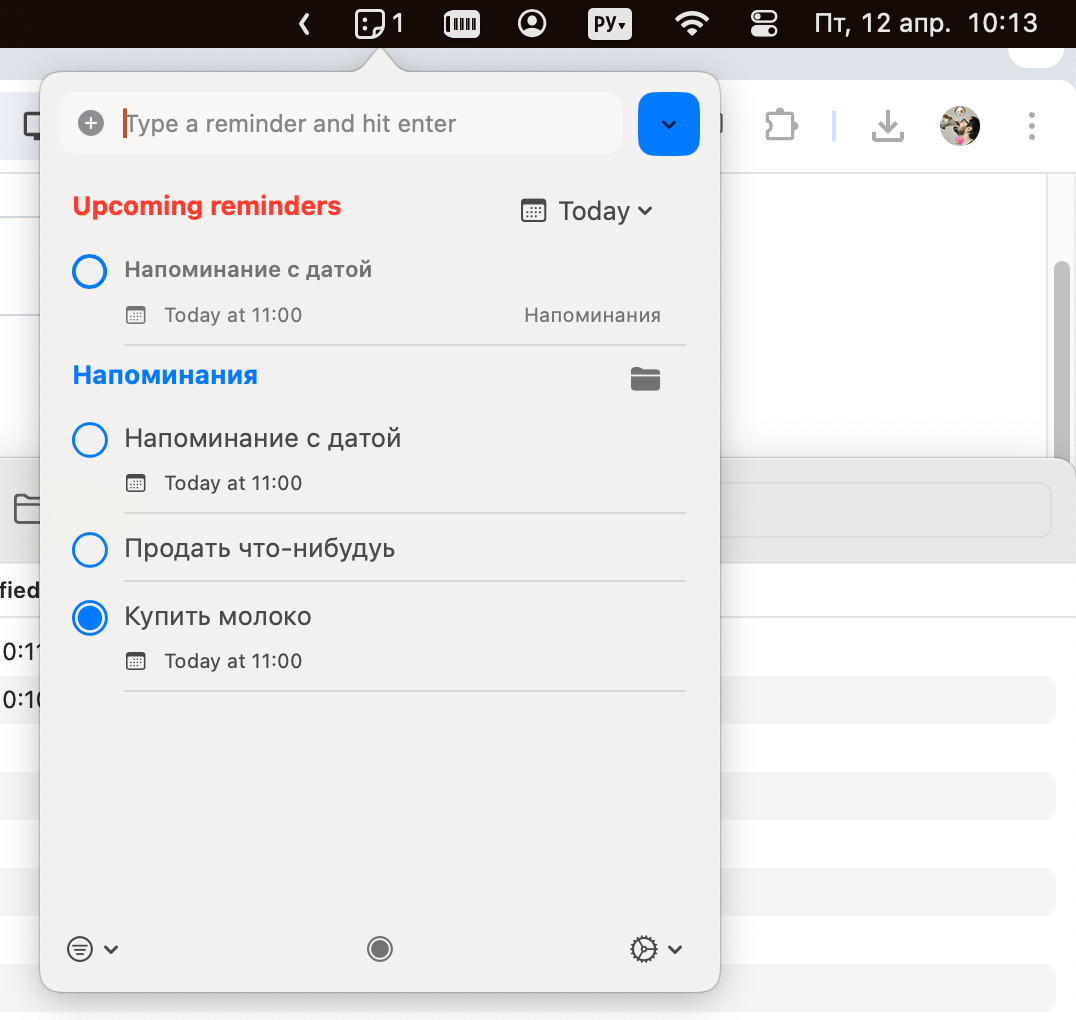Screen dimensions: 1076x1020
Task: Mark 'Продать что-нибудуь' as complete
Action: click(89, 549)
